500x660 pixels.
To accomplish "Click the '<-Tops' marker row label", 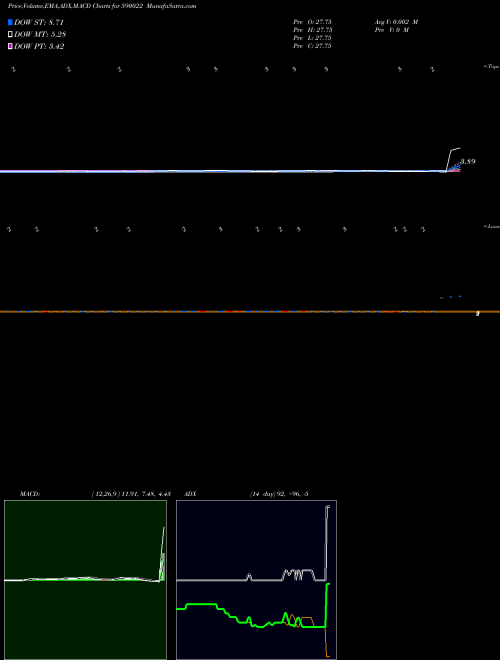I will (x=491, y=67).
